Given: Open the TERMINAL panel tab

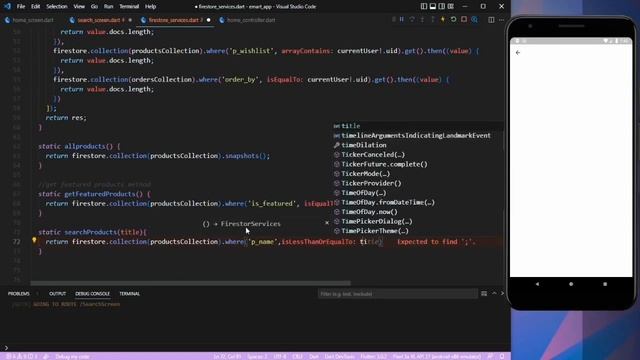Looking at the screenshot, I should coord(129,293).
